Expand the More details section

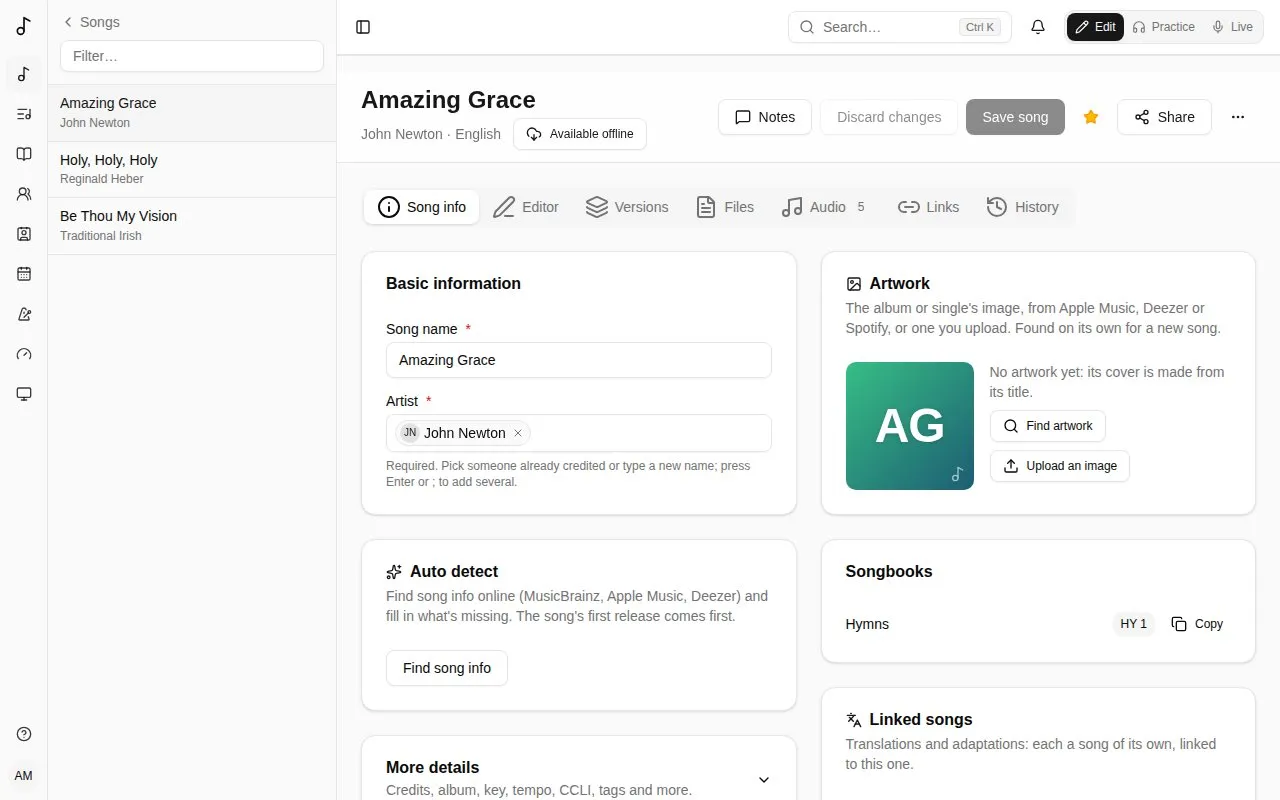[x=764, y=780]
